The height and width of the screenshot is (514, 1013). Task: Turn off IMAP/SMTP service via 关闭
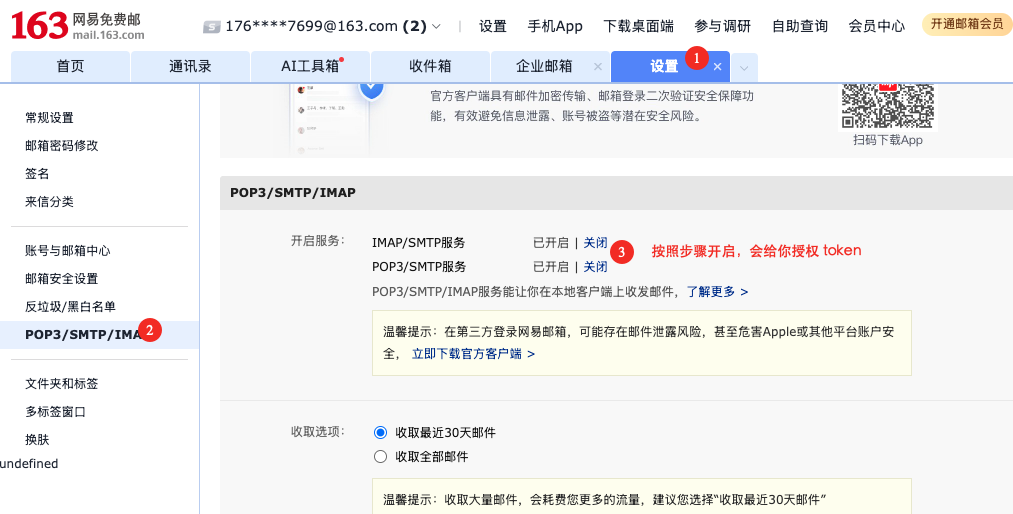[595, 243]
